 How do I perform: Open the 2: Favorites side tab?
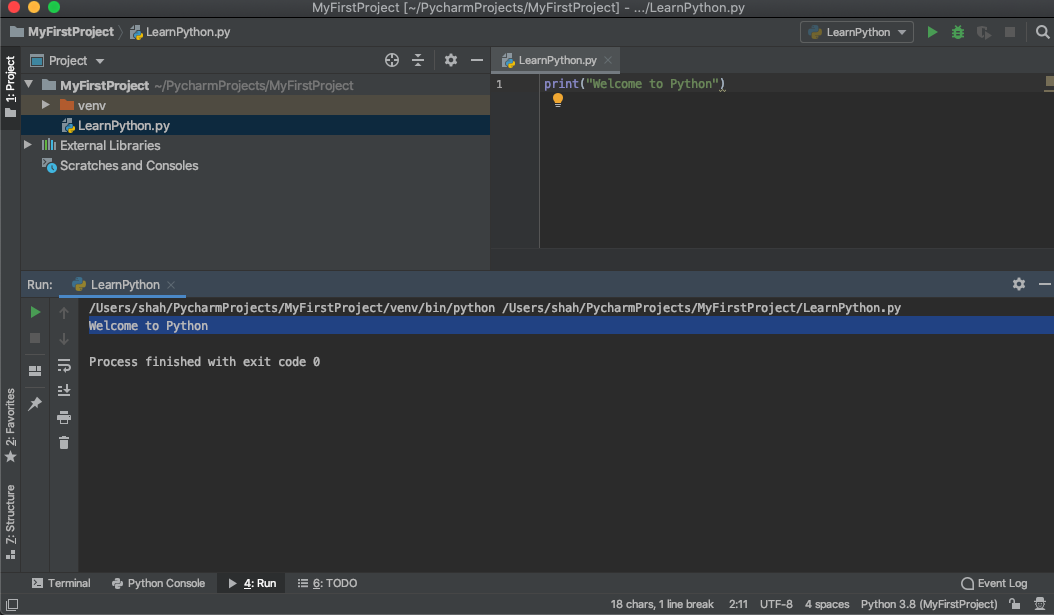click(x=10, y=425)
